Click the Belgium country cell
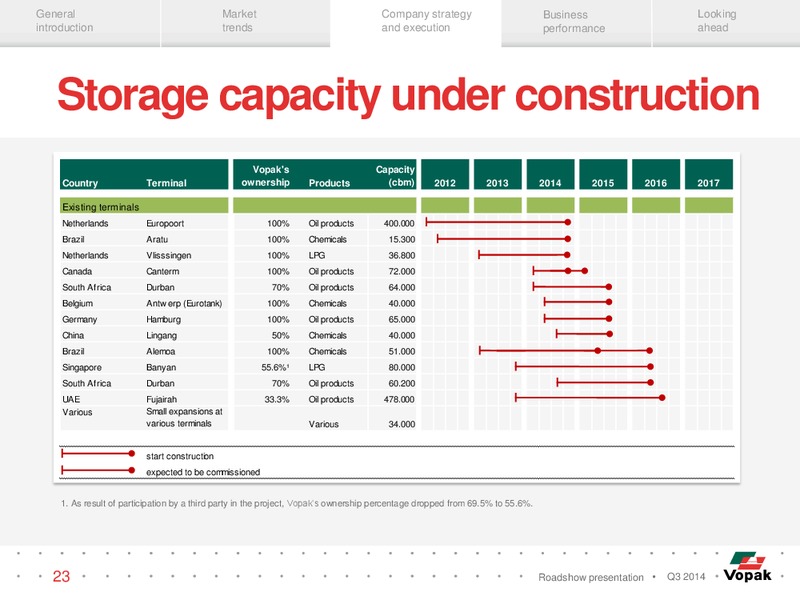800x600 pixels. coord(78,304)
